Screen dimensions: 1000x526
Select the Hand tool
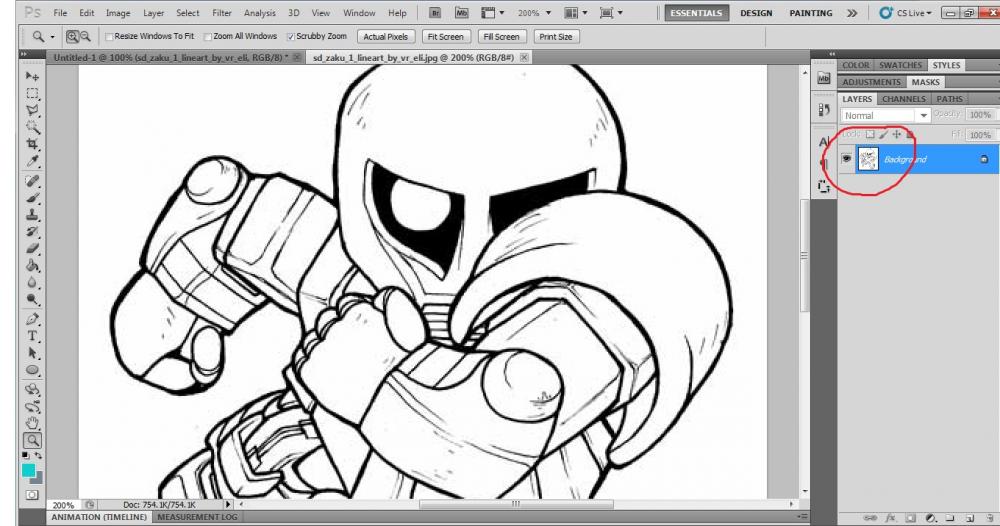click(x=32, y=423)
